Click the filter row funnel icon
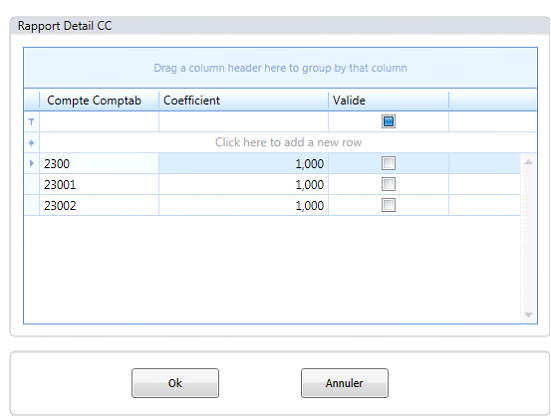 31,122
